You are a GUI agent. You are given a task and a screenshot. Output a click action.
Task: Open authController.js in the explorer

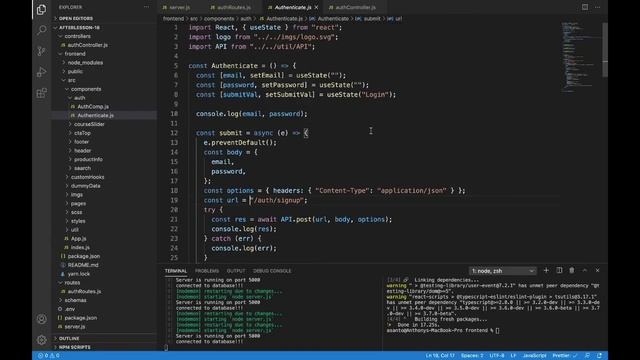pos(87,45)
